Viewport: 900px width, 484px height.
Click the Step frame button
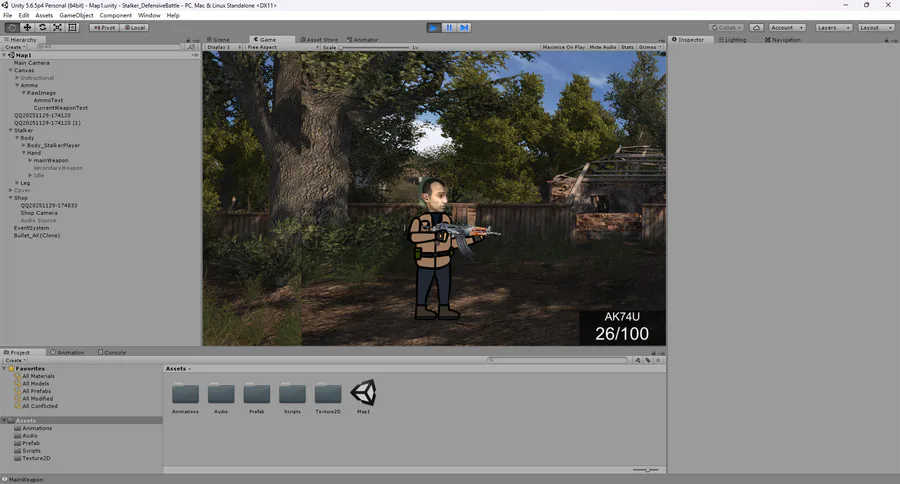pos(464,28)
